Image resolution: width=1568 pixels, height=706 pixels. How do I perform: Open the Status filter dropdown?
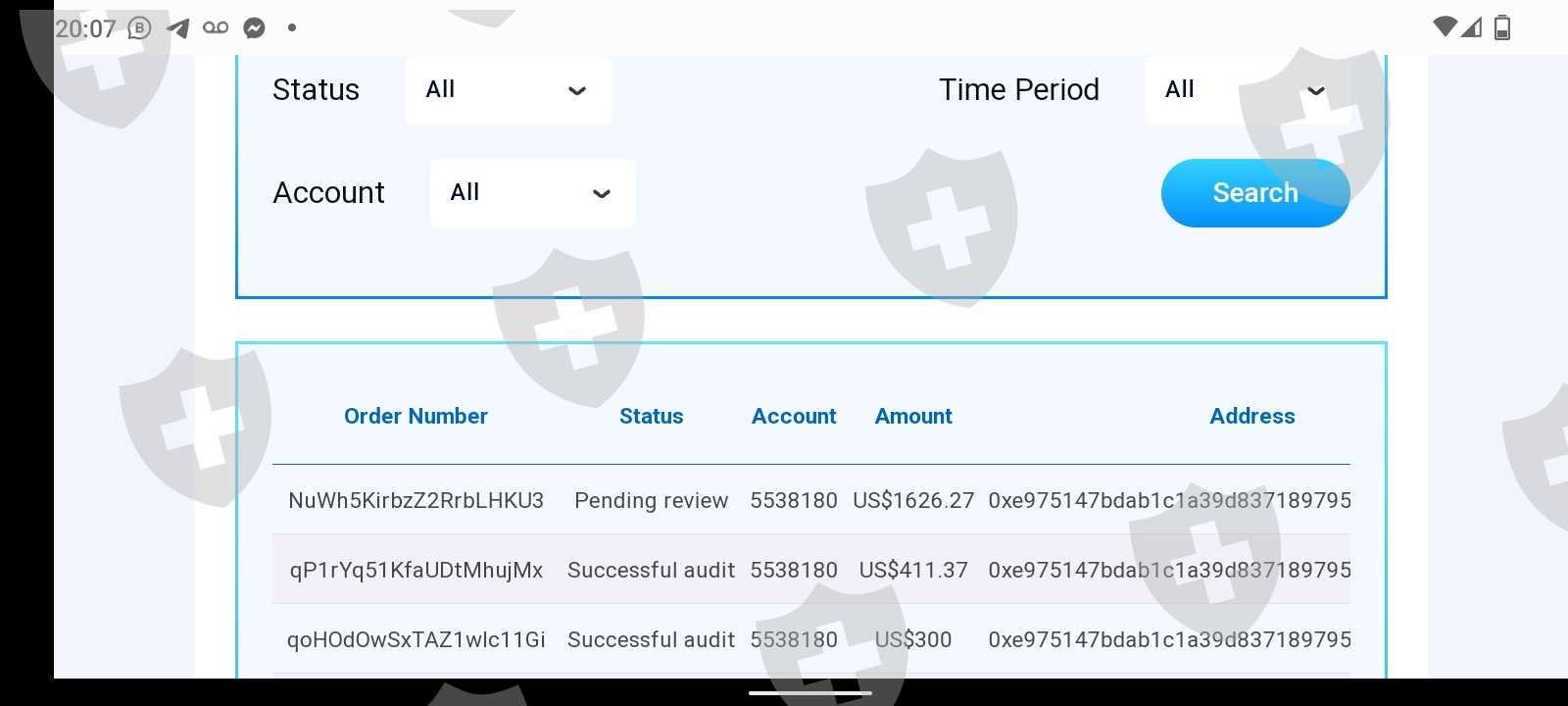(508, 90)
